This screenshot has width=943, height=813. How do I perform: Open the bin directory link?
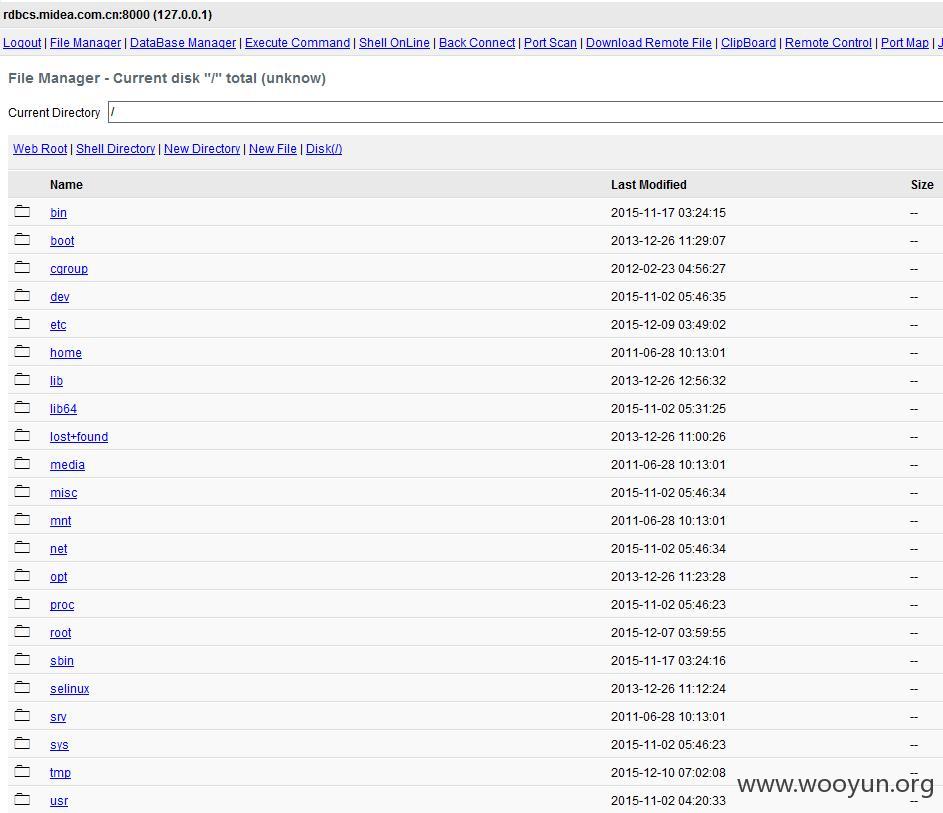pyautogui.click(x=58, y=213)
